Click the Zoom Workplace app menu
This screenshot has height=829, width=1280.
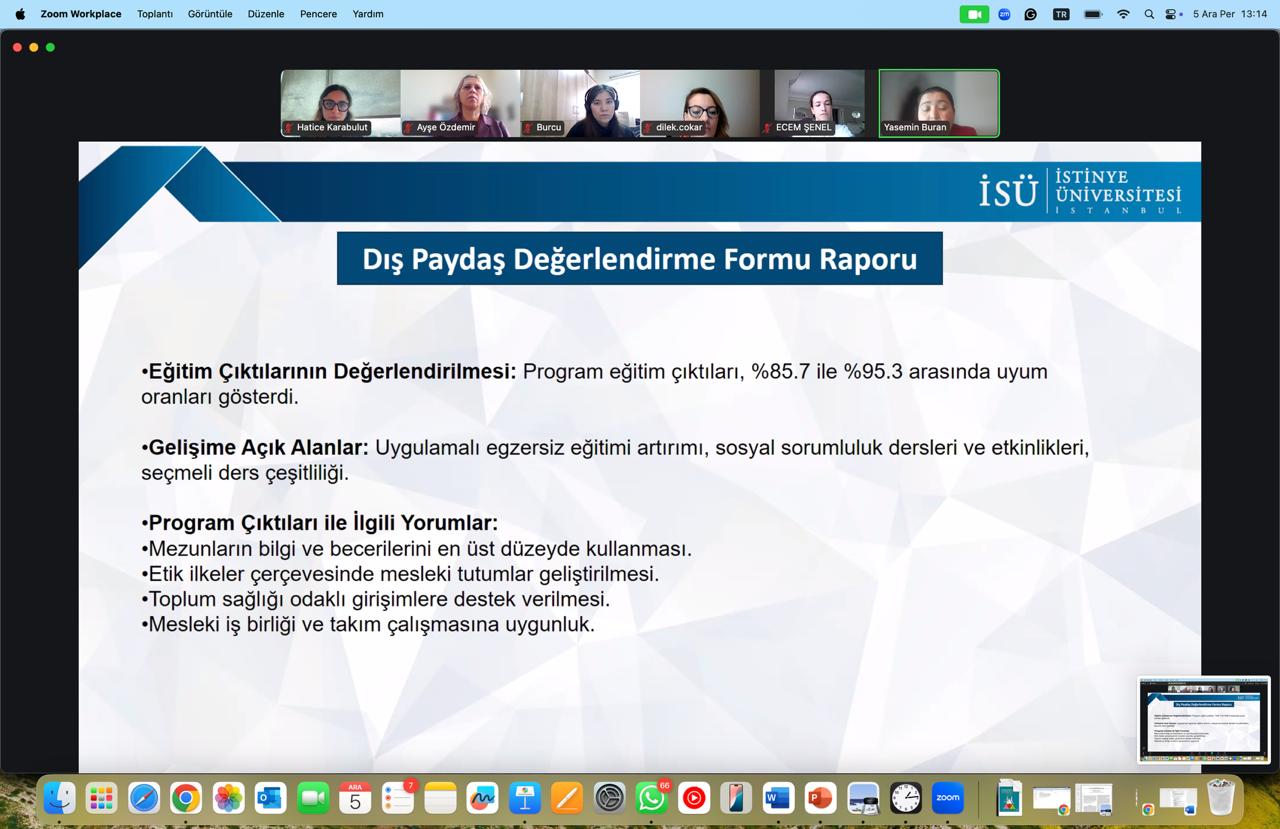coord(81,14)
